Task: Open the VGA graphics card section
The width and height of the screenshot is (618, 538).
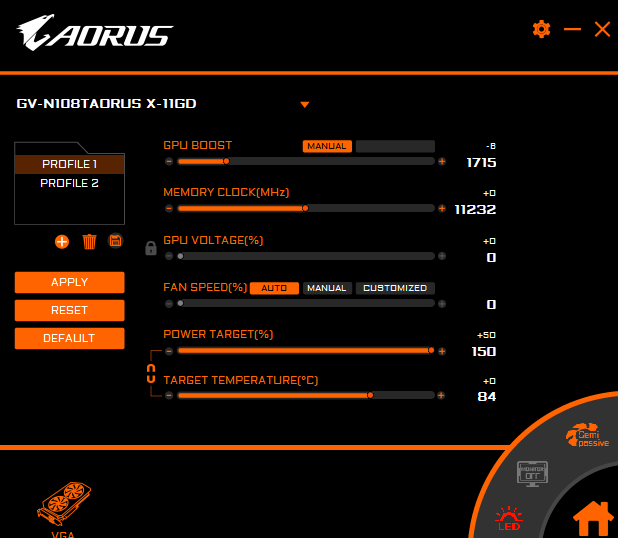Action: click(64, 508)
